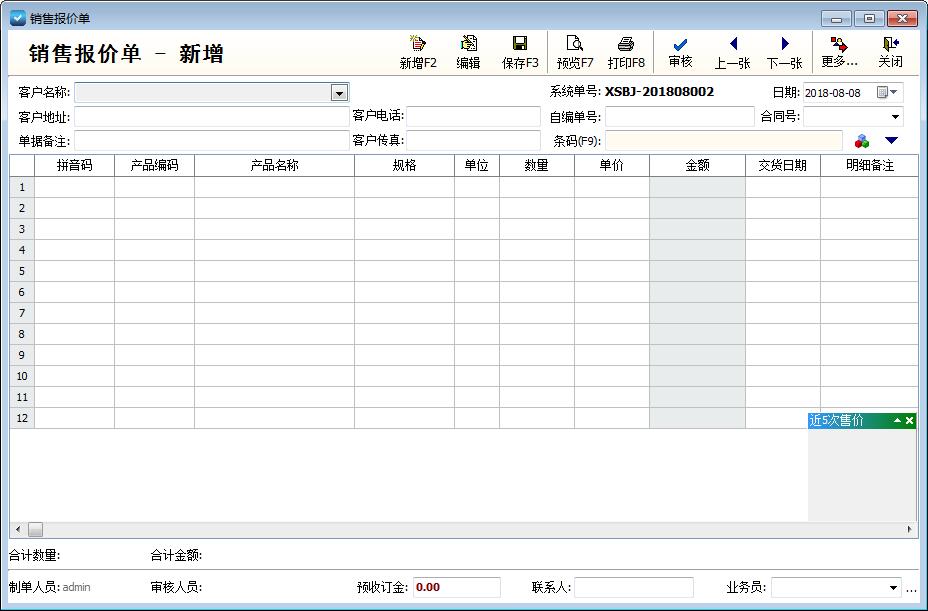Click the 规格 column header

click(405, 165)
